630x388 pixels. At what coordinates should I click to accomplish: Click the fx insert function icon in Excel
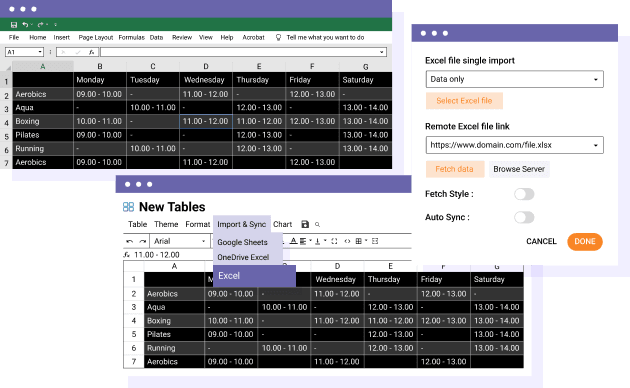tap(92, 52)
